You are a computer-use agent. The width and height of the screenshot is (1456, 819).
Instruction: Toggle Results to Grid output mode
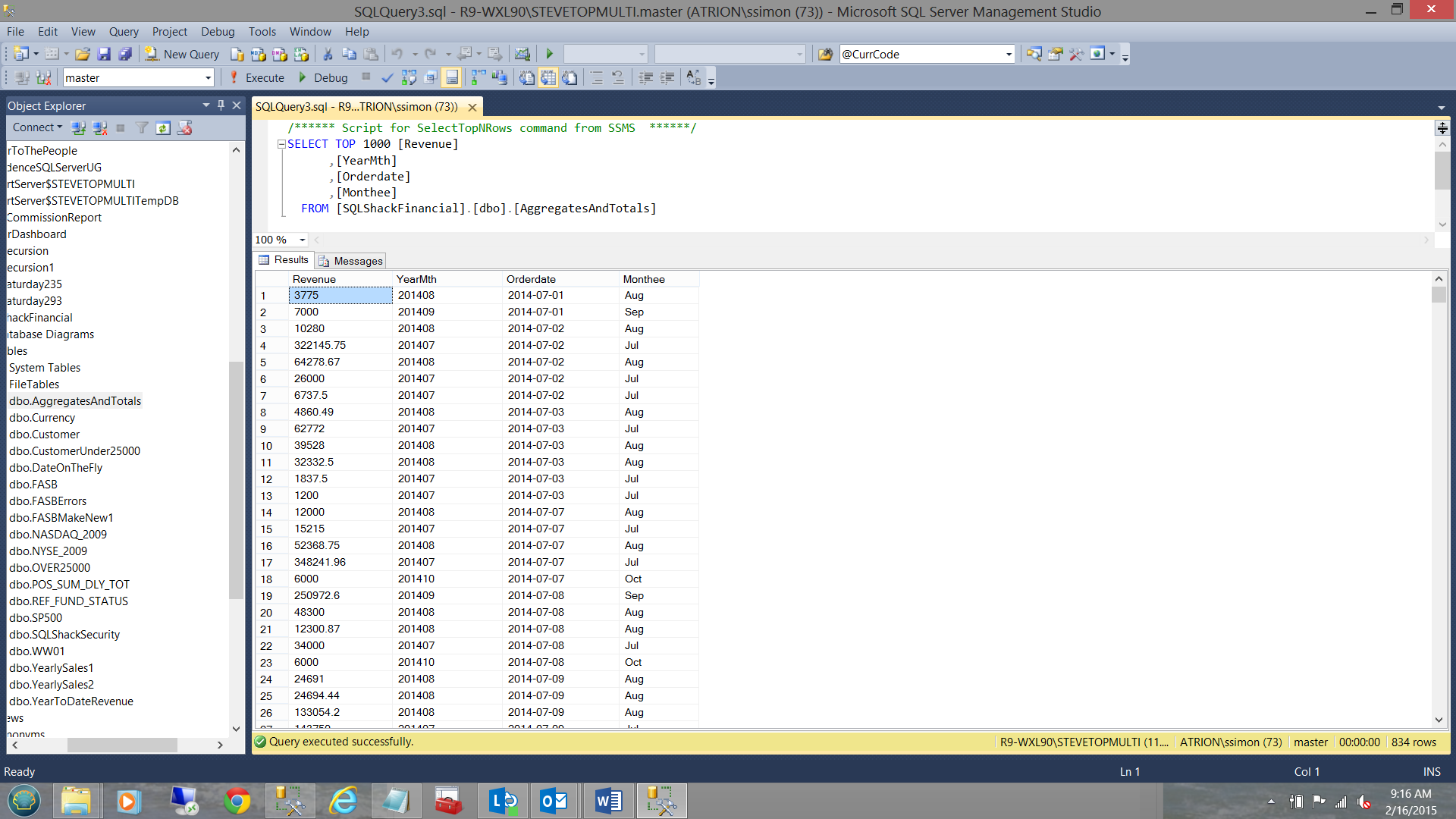point(548,77)
